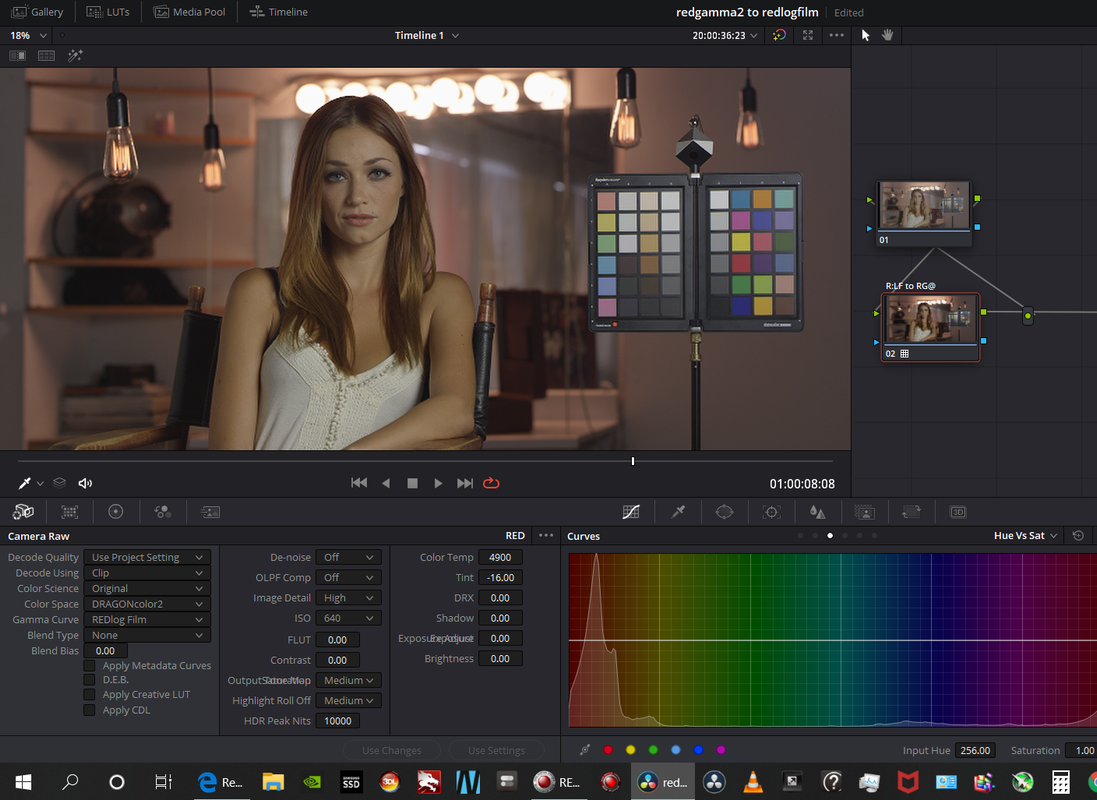The image size is (1097, 800).
Task: Open the RGB Mixer palette
Action: (163, 512)
